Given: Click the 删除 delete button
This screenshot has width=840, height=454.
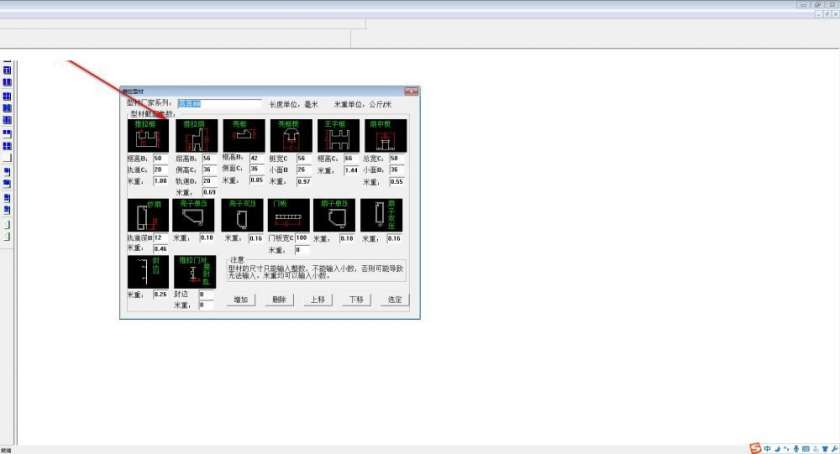Looking at the screenshot, I should click(279, 300).
